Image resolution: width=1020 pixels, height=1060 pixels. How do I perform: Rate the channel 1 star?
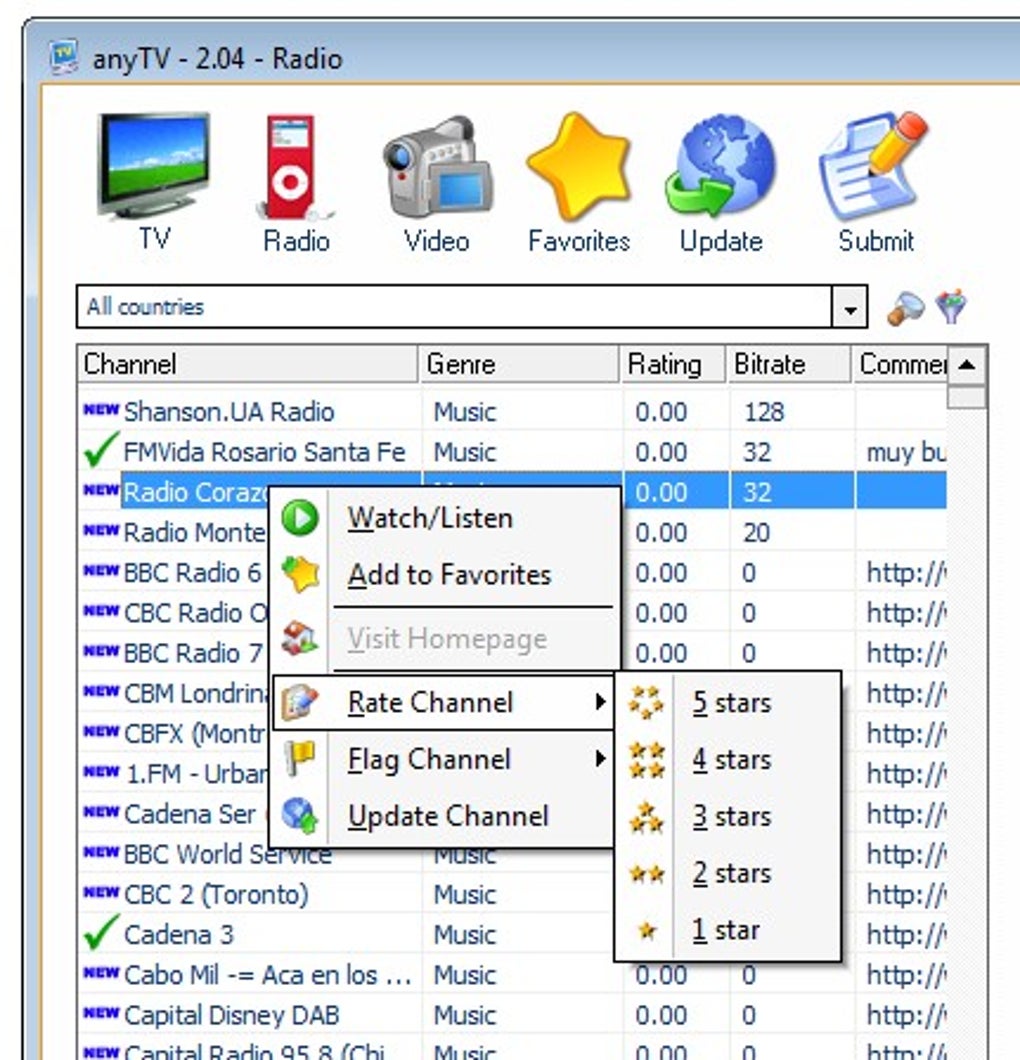point(726,930)
